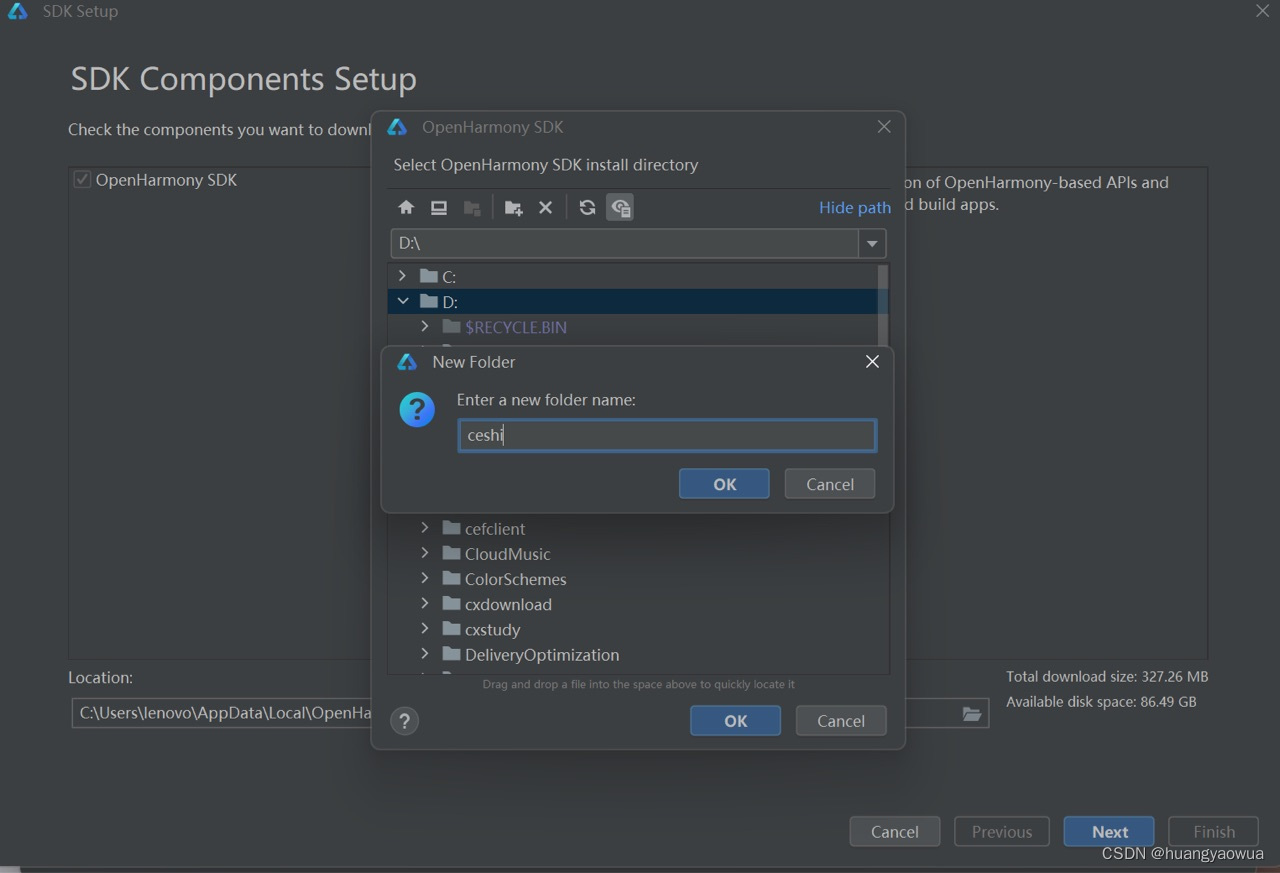The image size is (1280, 873).
Task: Click the D:\ path text field
Action: (625, 243)
